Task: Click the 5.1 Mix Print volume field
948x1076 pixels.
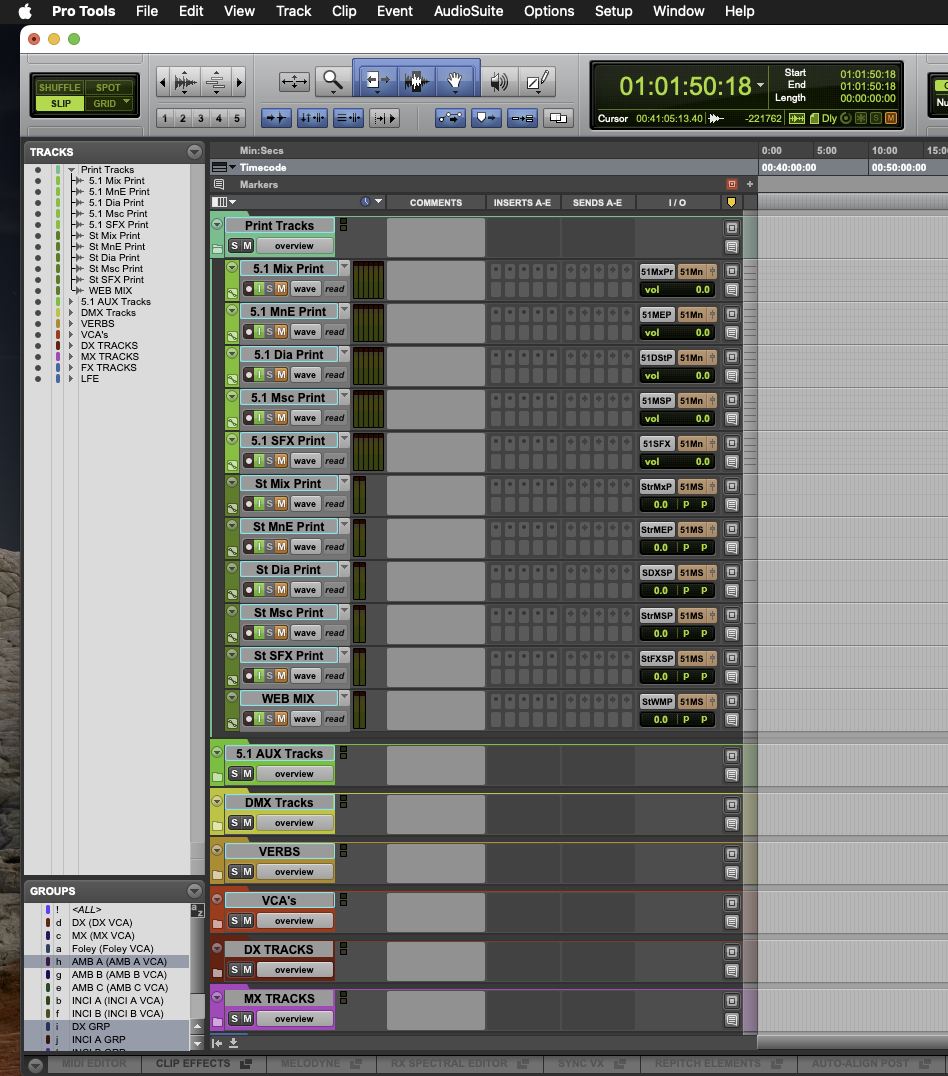Action: point(677,290)
